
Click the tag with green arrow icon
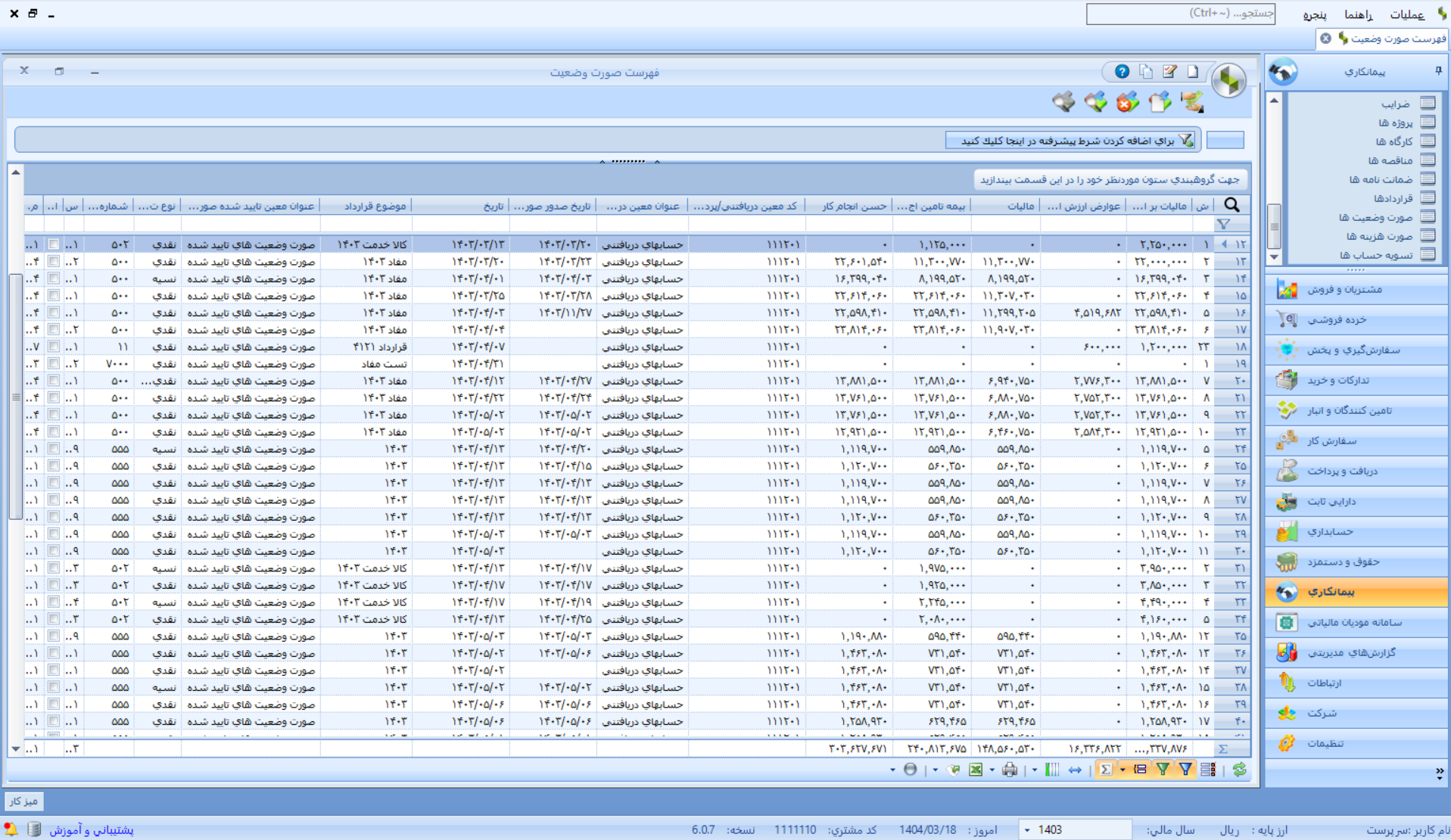pyautogui.click(x=954, y=770)
